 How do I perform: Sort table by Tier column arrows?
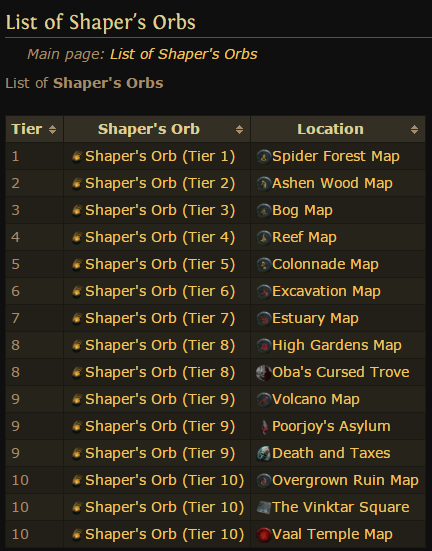[x=52, y=129]
